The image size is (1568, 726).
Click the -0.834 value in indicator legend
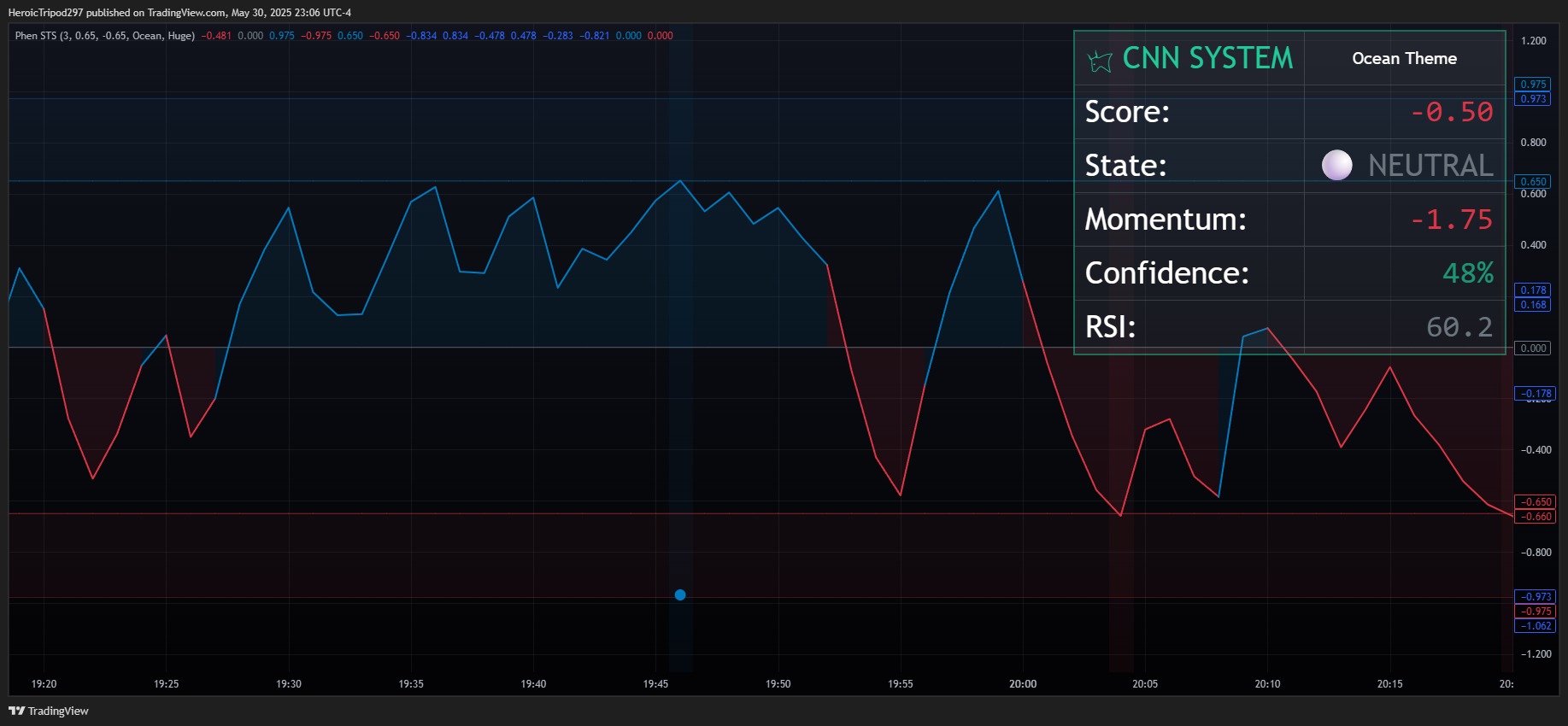[421, 36]
